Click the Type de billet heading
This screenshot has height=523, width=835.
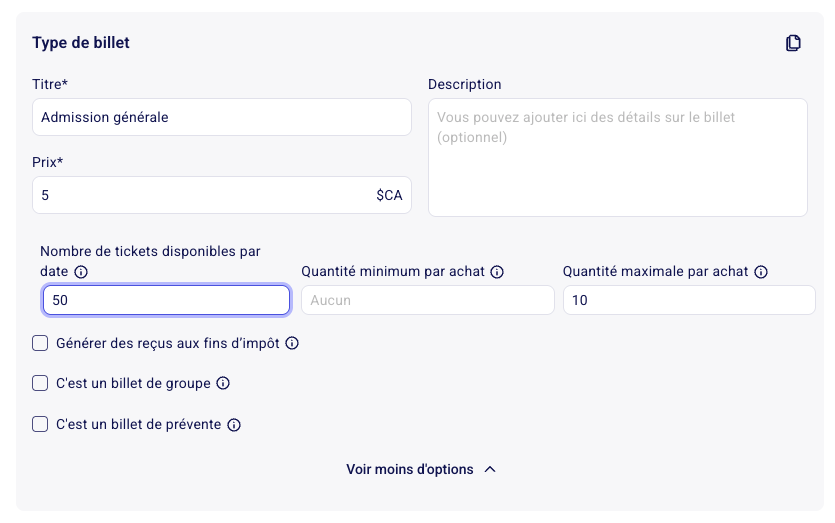[81, 43]
